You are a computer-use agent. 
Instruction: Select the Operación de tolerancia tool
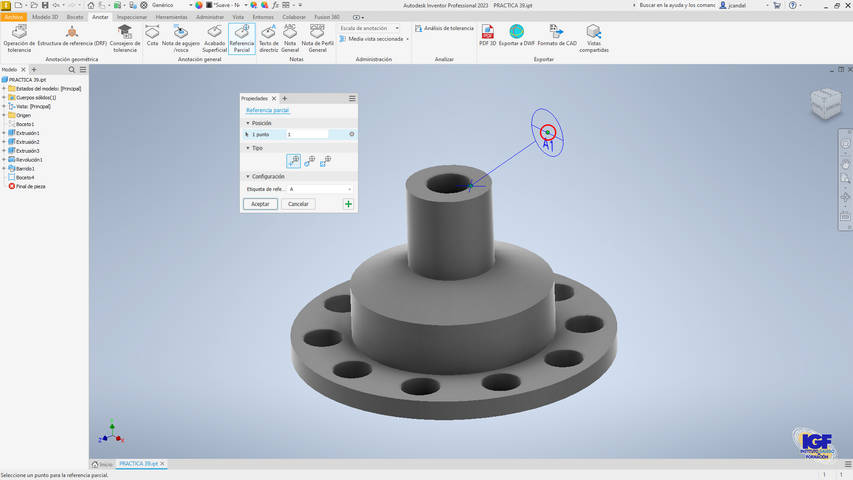coord(19,38)
